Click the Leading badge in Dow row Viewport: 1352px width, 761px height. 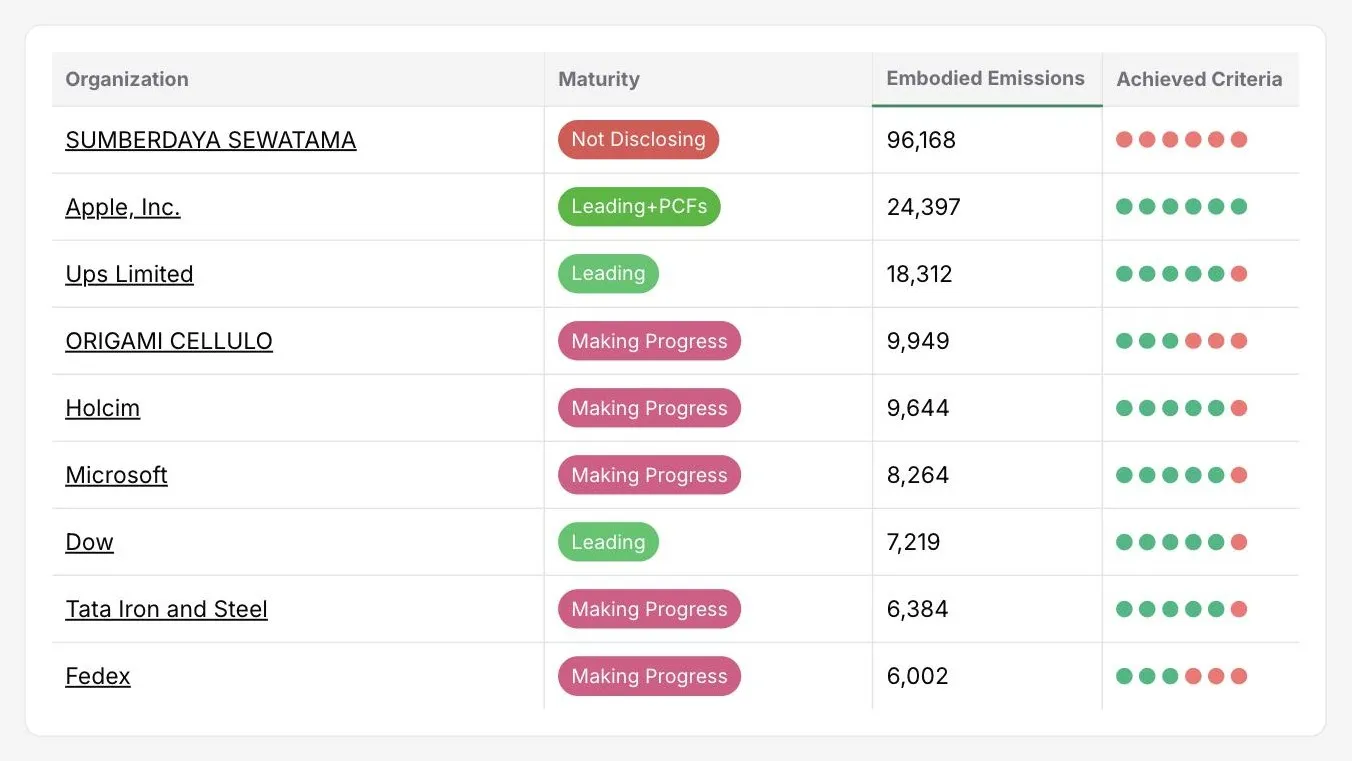point(608,542)
